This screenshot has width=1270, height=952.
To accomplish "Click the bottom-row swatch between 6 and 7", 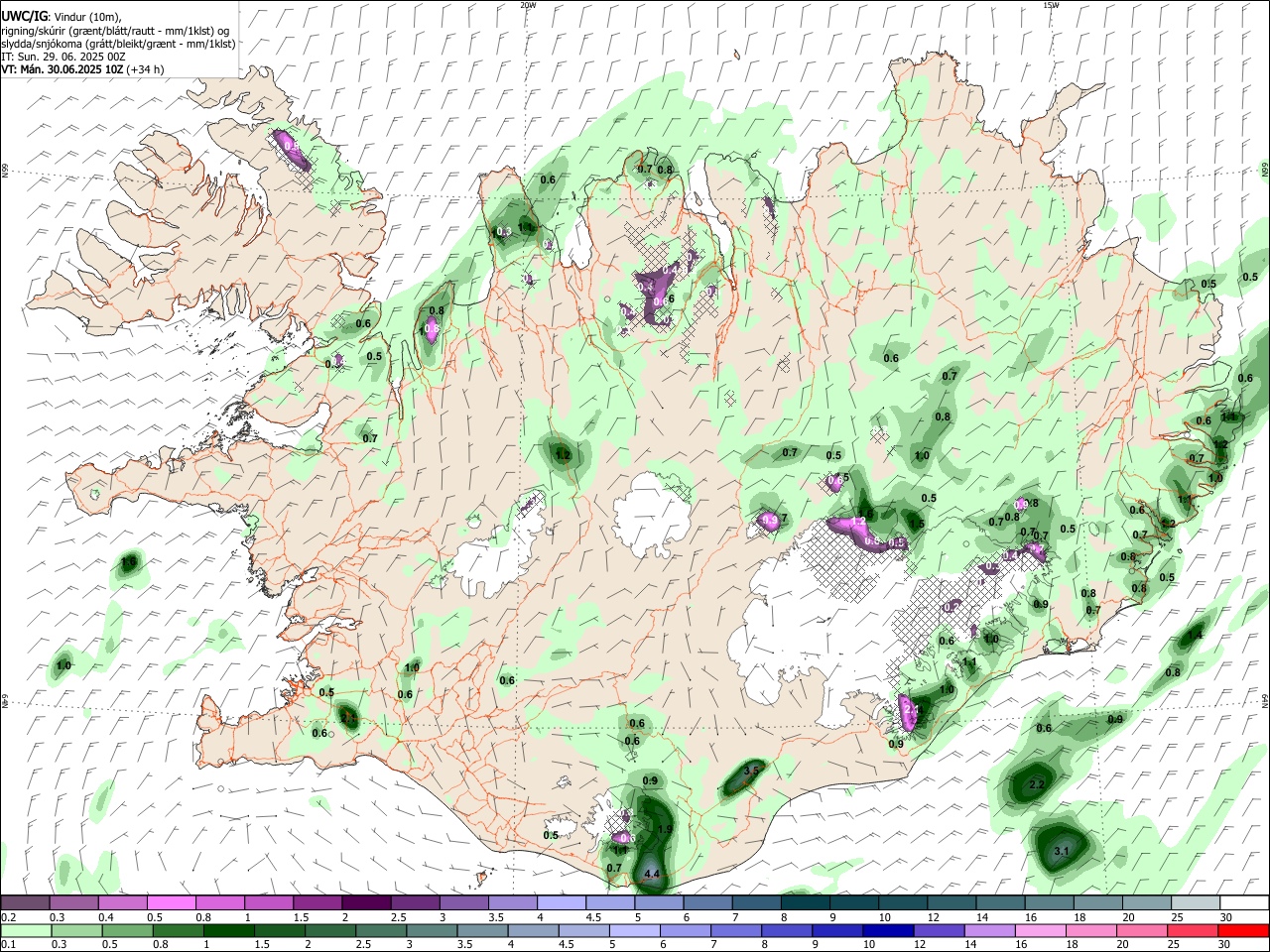I will pos(686,930).
